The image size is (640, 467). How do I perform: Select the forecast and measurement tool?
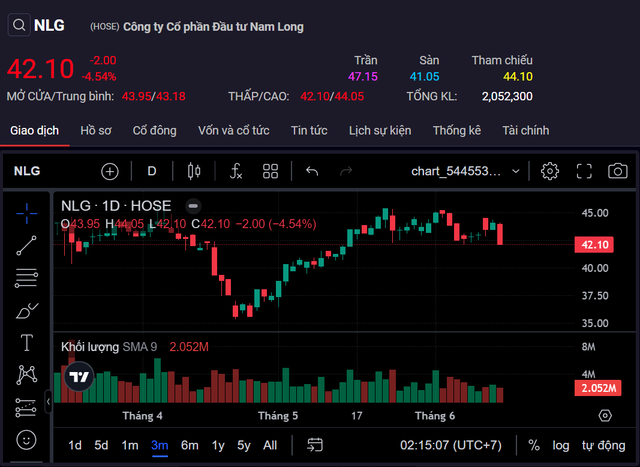(x=26, y=407)
